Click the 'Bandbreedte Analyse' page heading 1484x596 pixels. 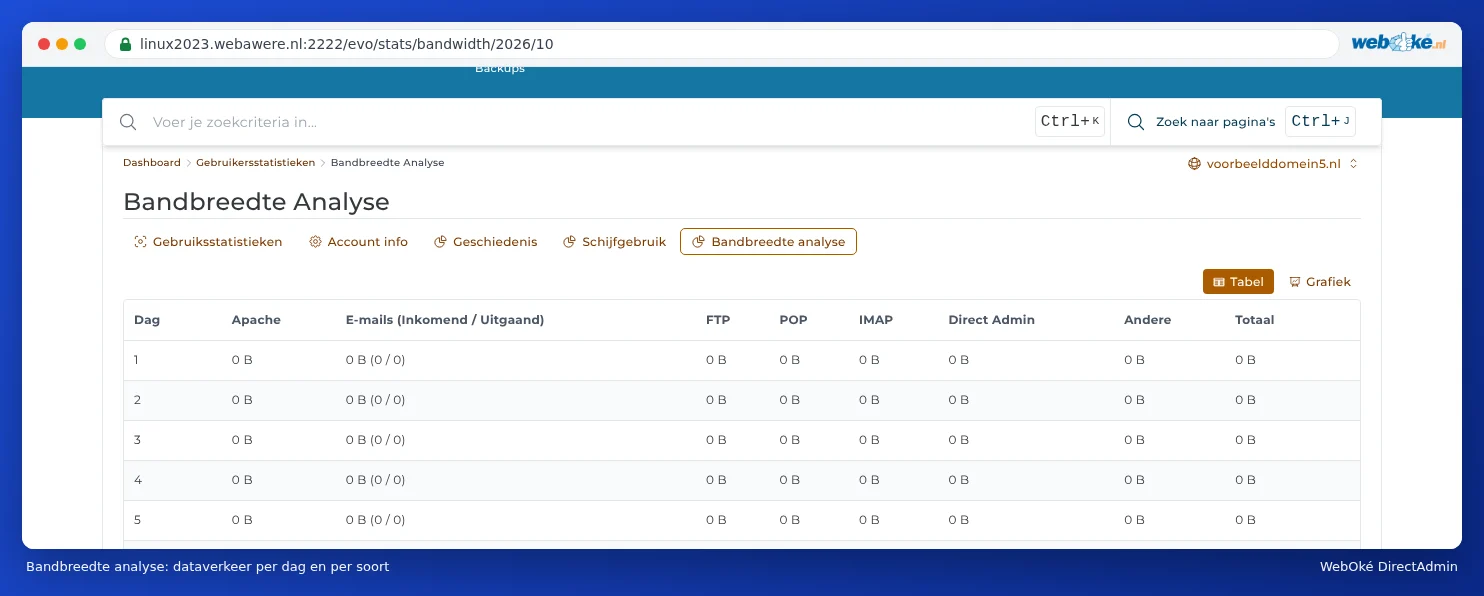(x=256, y=201)
